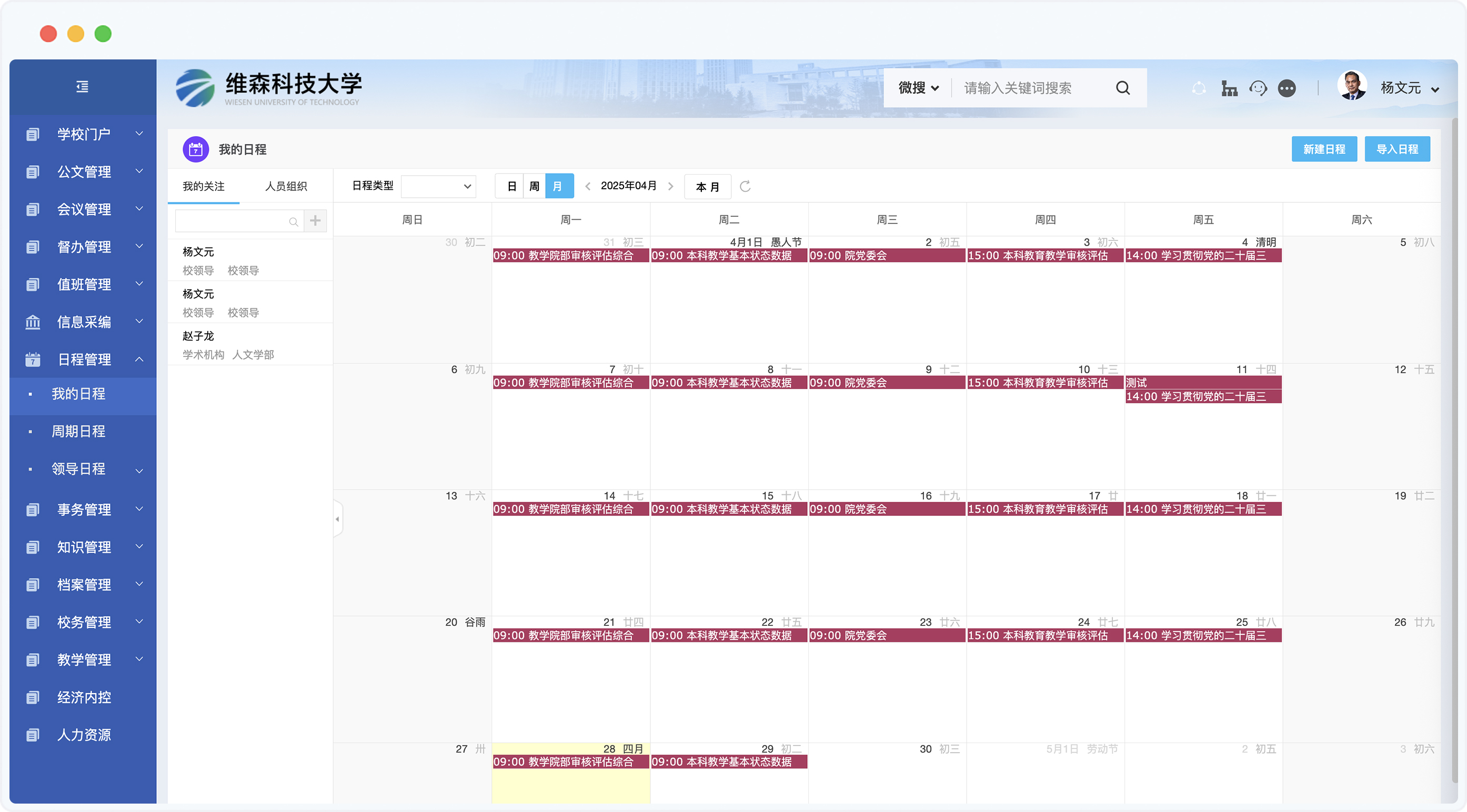Click the 事务管理 sidebar icon

pyautogui.click(x=33, y=510)
